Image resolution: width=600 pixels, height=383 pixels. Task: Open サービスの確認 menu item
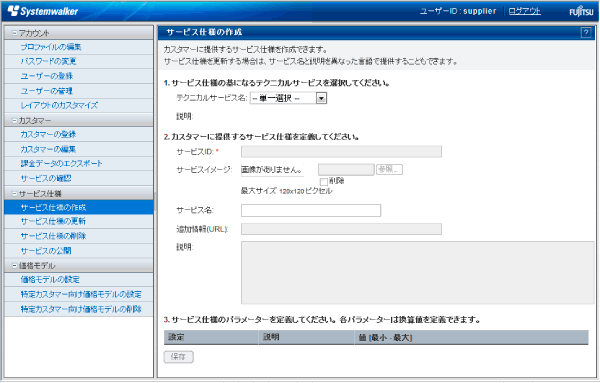point(79,178)
